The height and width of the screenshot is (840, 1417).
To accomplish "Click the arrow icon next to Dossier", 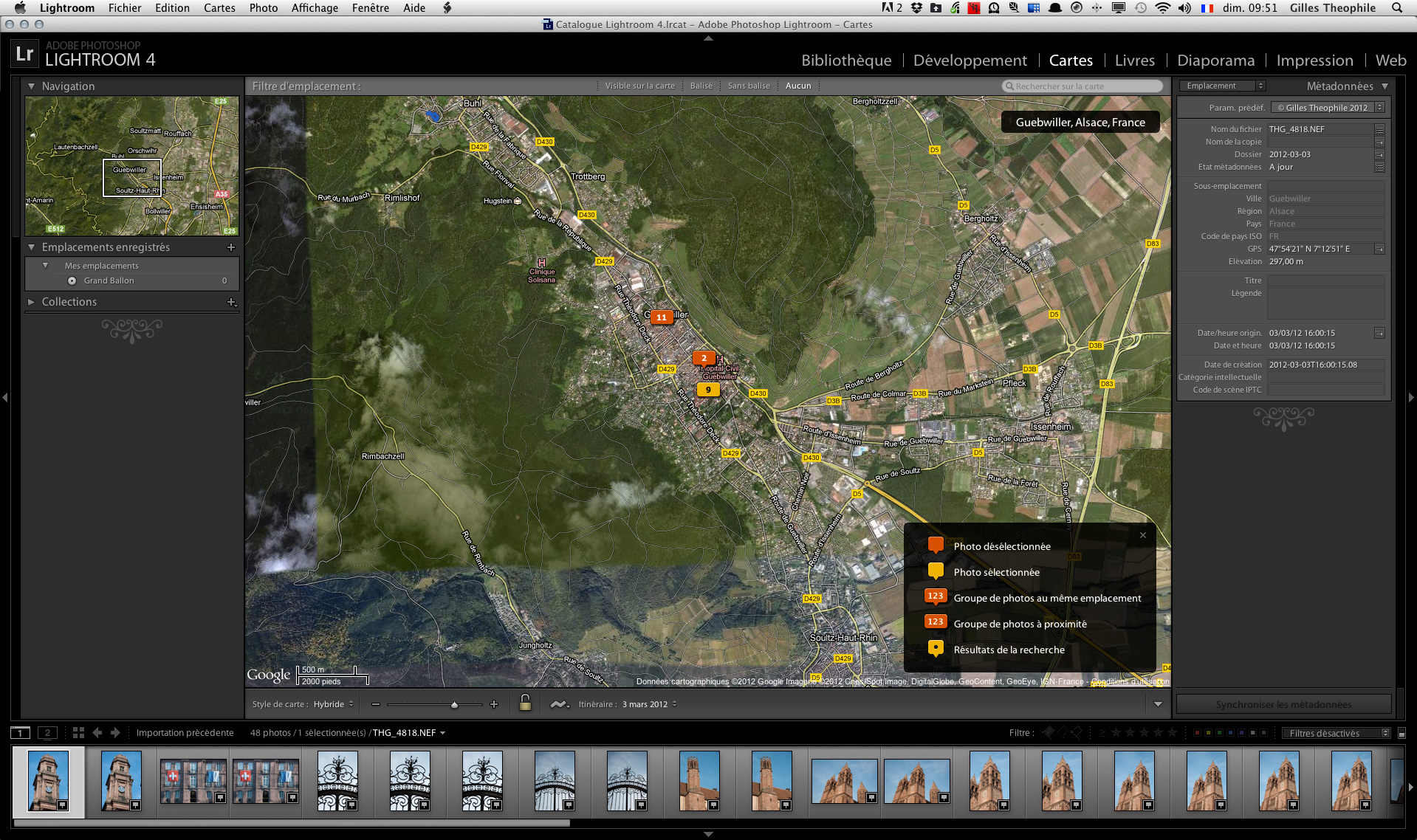I will (x=1379, y=154).
